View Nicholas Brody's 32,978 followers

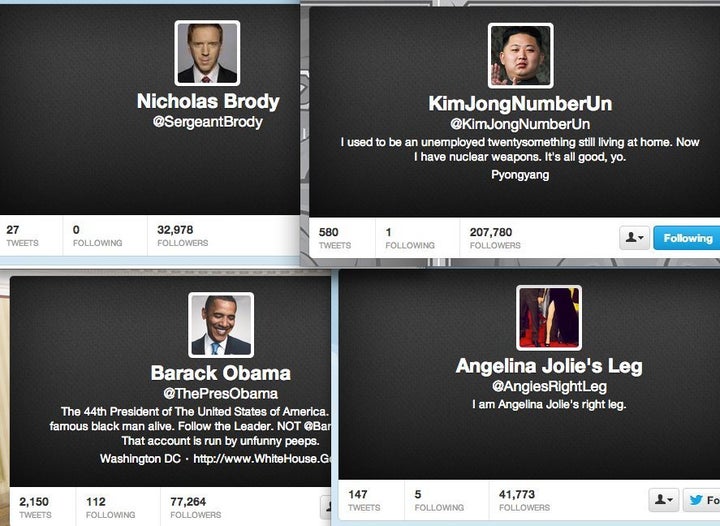[x=182, y=235]
